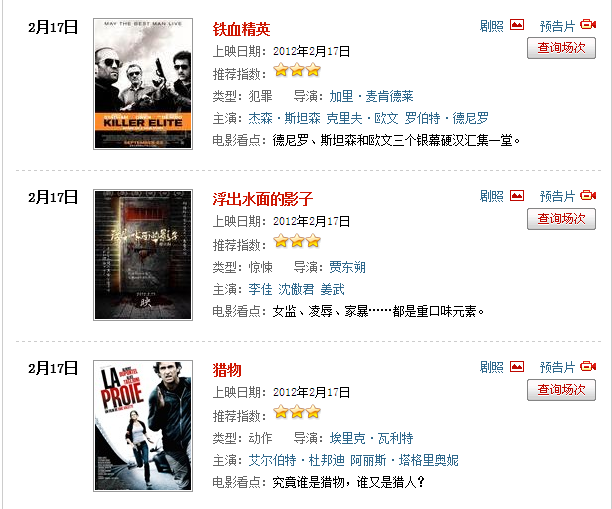Click the 查询场次 button for 浮出水面的影子
Viewport: 612px width, 509px height.
561,219
